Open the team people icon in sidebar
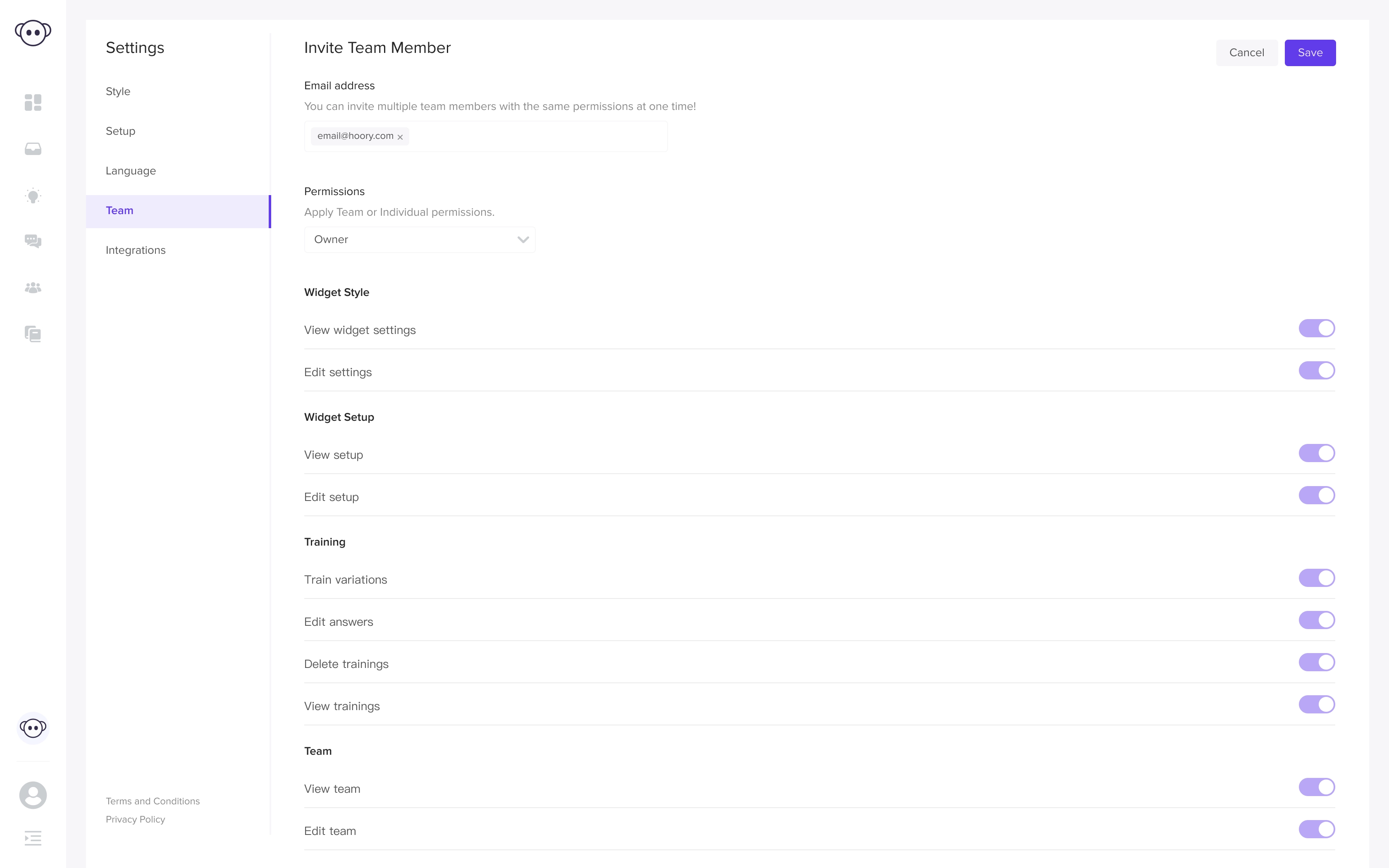1389x868 pixels. 33,288
